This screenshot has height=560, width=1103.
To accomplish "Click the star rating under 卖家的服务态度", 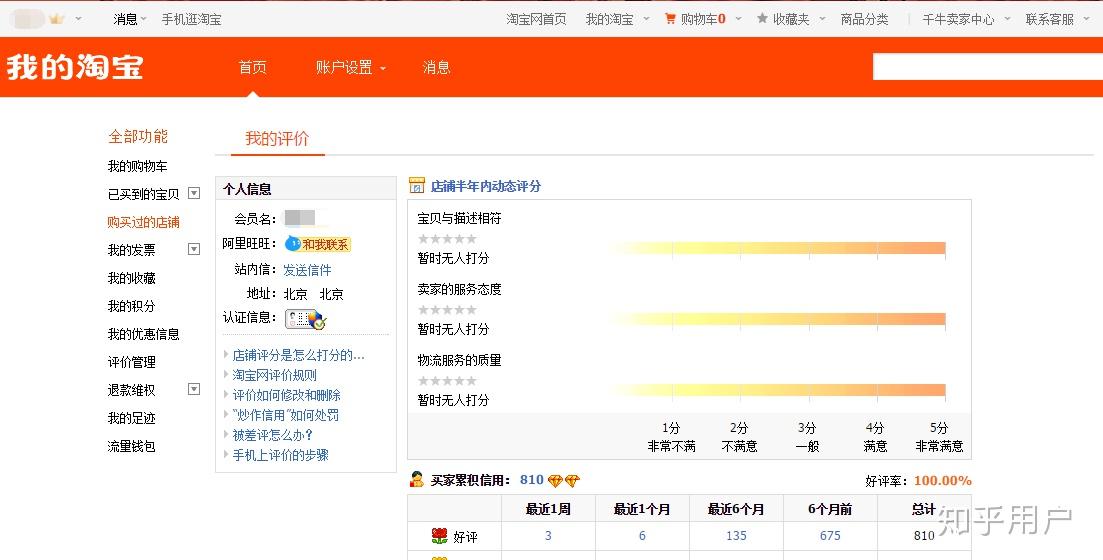I will (447, 310).
